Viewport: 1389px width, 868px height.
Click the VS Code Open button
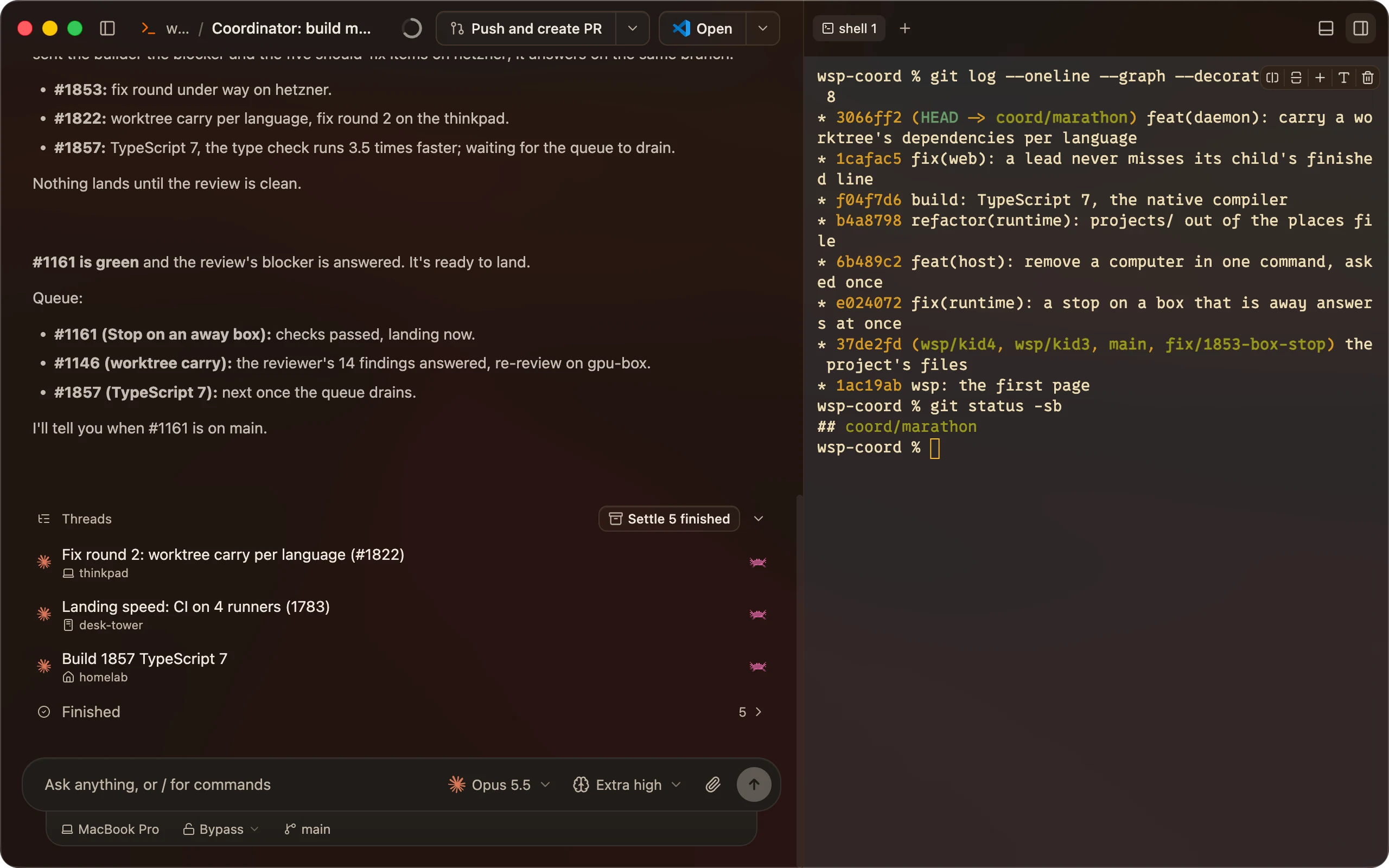point(703,28)
